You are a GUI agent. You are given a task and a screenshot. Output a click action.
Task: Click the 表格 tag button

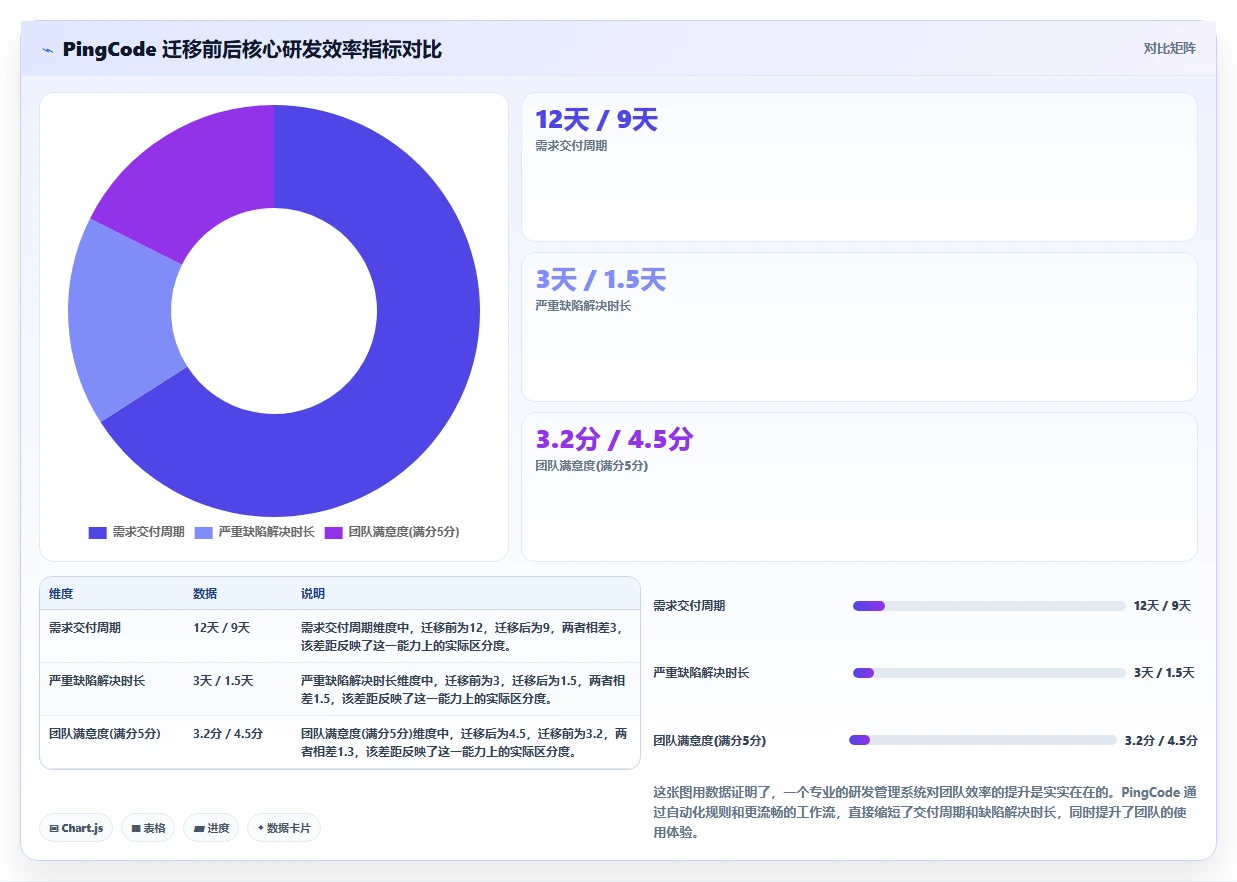pyautogui.click(x=148, y=828)
